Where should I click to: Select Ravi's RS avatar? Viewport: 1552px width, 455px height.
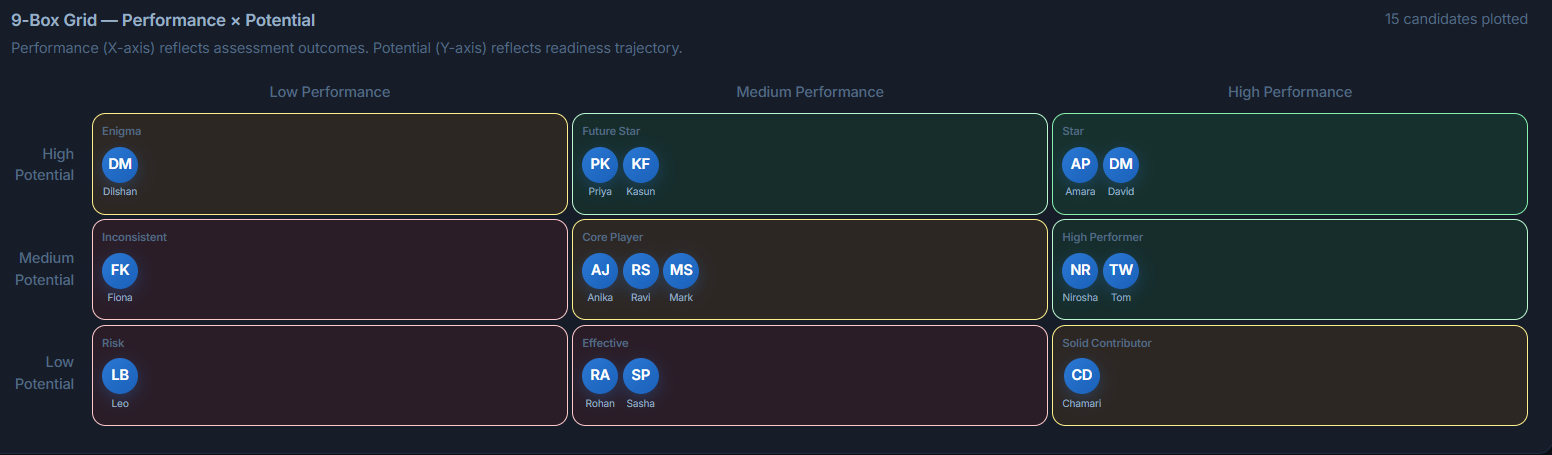coord(641,271)
